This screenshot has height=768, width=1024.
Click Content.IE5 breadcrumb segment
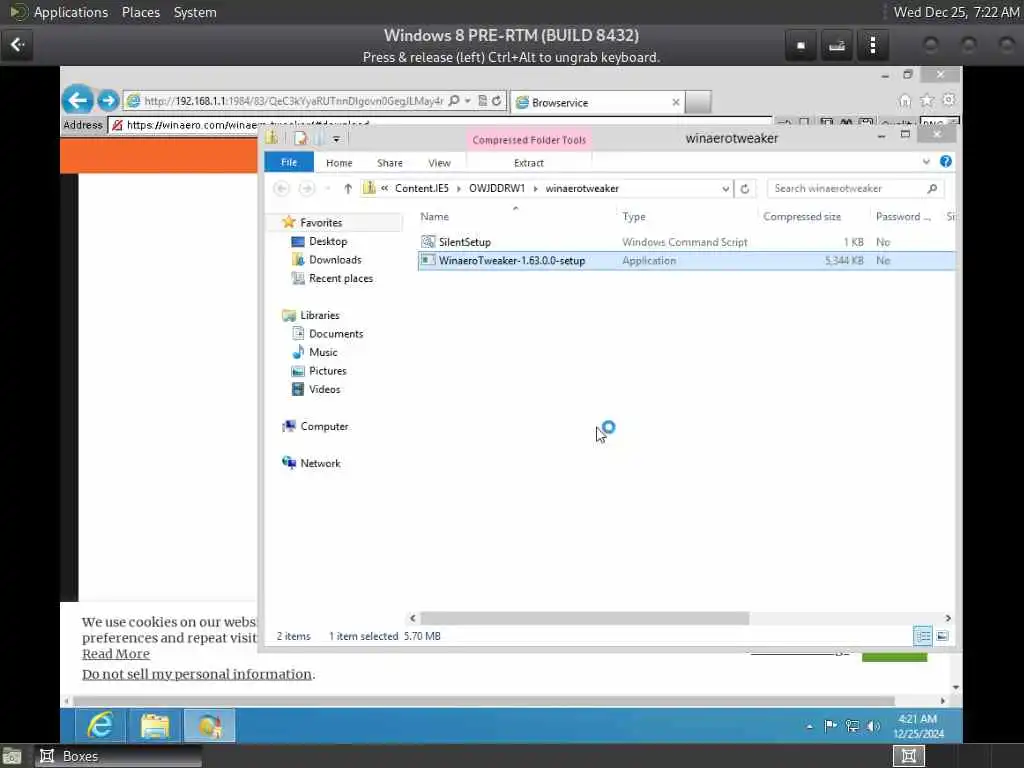click(422, 189)
